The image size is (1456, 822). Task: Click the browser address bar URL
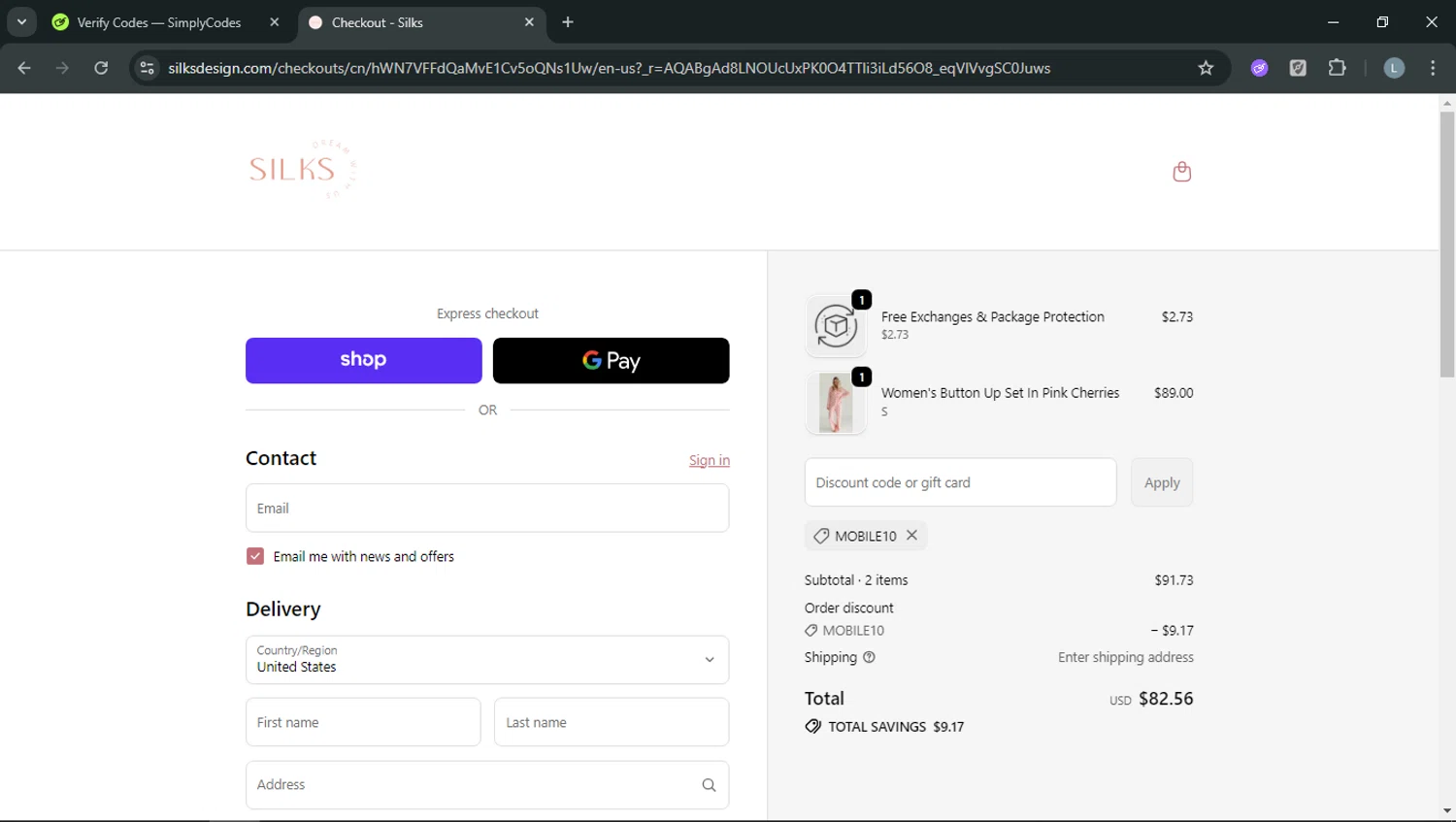click(610, 68)
